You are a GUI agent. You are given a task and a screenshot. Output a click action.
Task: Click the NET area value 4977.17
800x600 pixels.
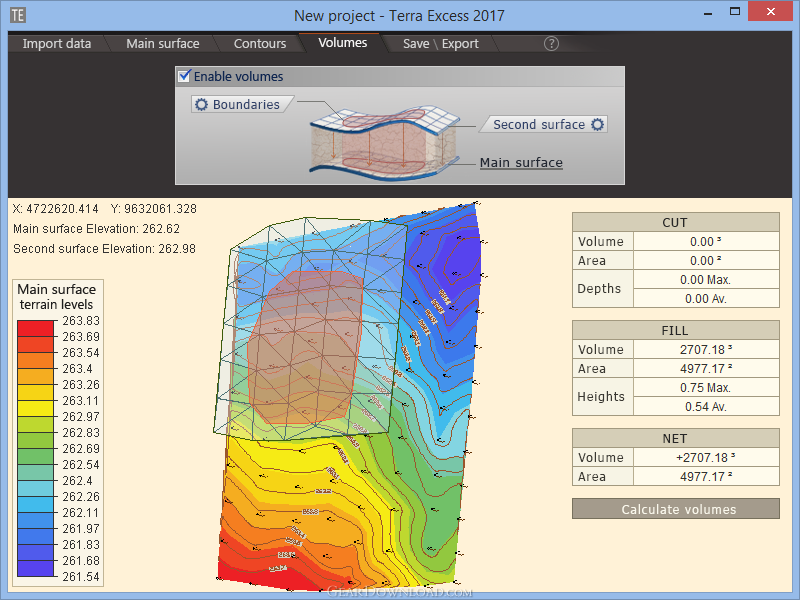click(x=706, y=477)
